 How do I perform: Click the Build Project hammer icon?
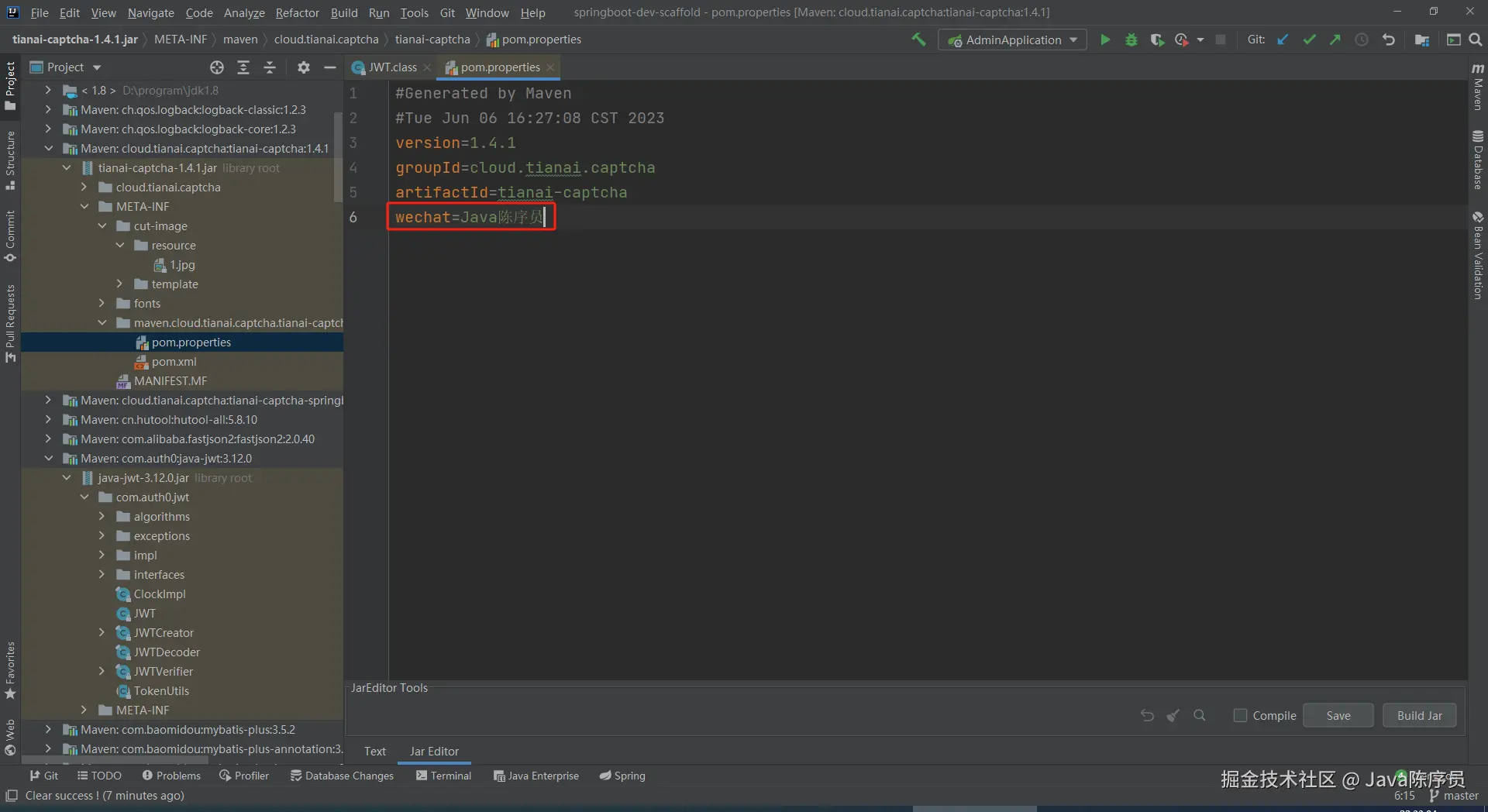click(x=918, y=40)
